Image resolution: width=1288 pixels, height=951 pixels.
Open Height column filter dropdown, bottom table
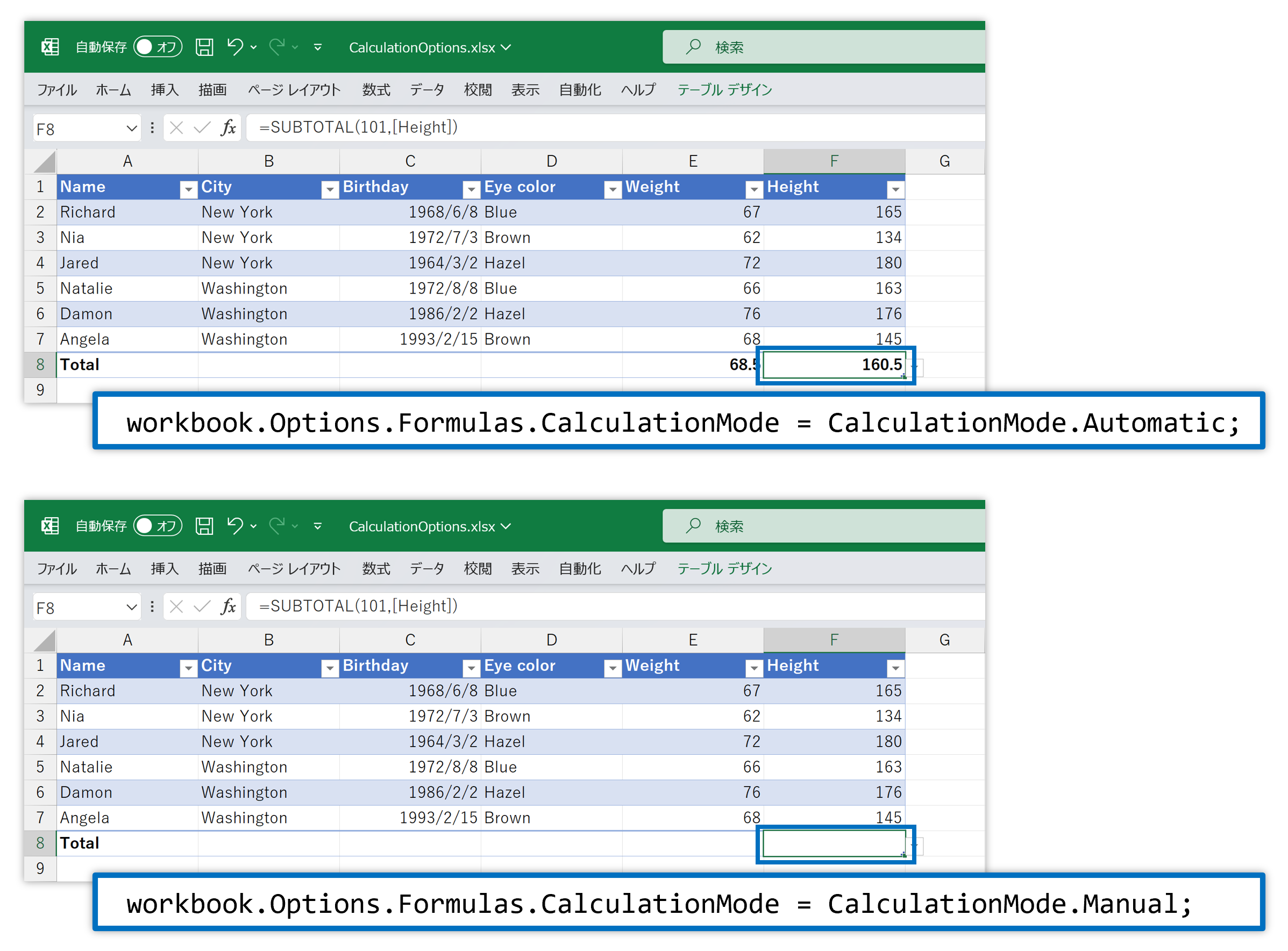tap(895, 668)
